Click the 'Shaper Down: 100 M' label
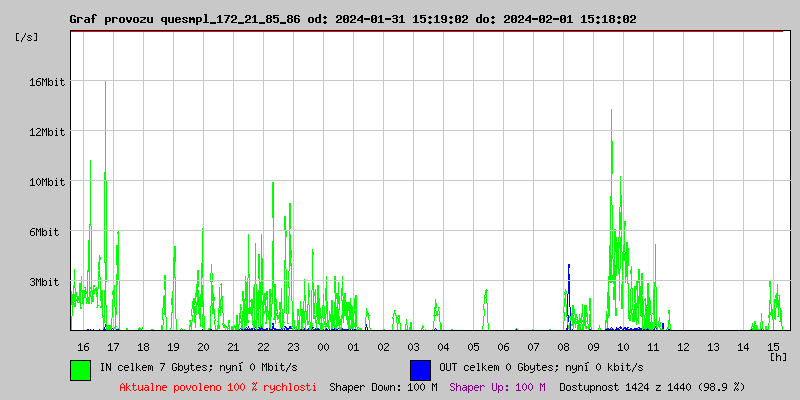800x400 pixels. [x=383, y=387]
